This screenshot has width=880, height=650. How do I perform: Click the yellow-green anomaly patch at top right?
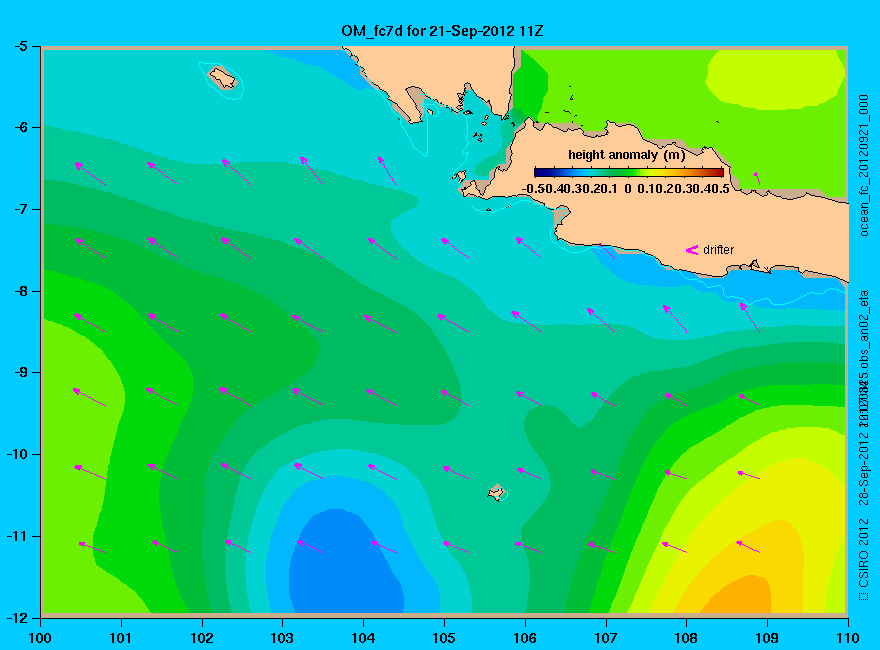[774, 79]
